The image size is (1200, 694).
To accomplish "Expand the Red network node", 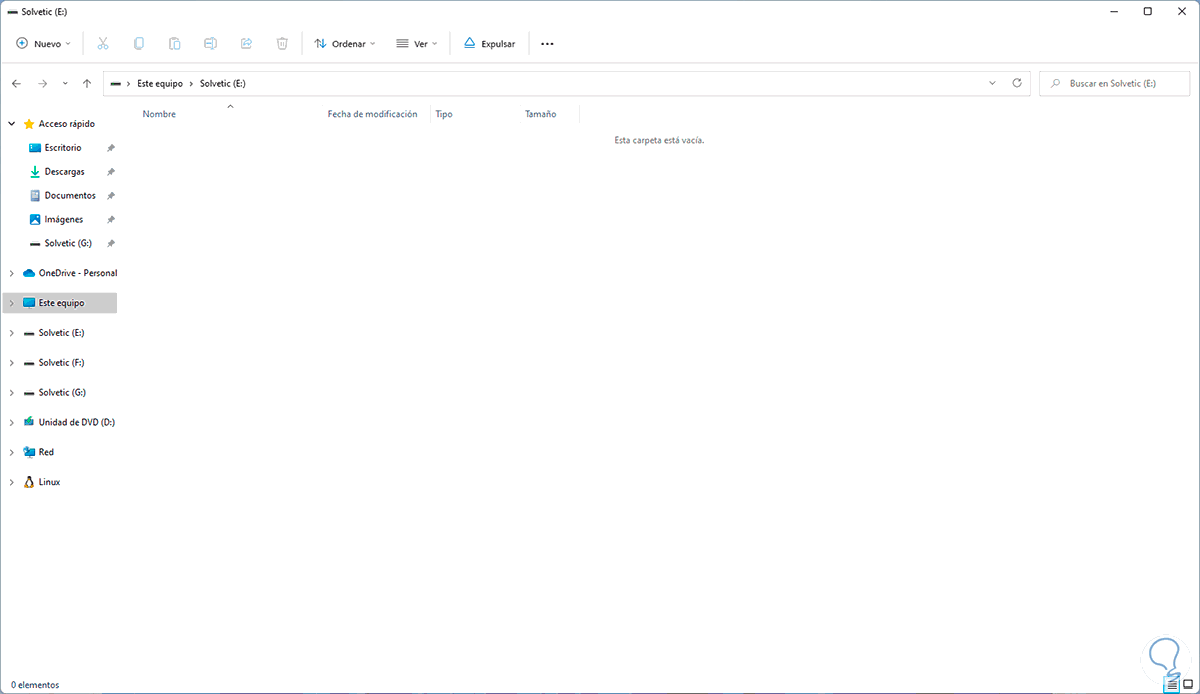I will click(x=11, y=452).
